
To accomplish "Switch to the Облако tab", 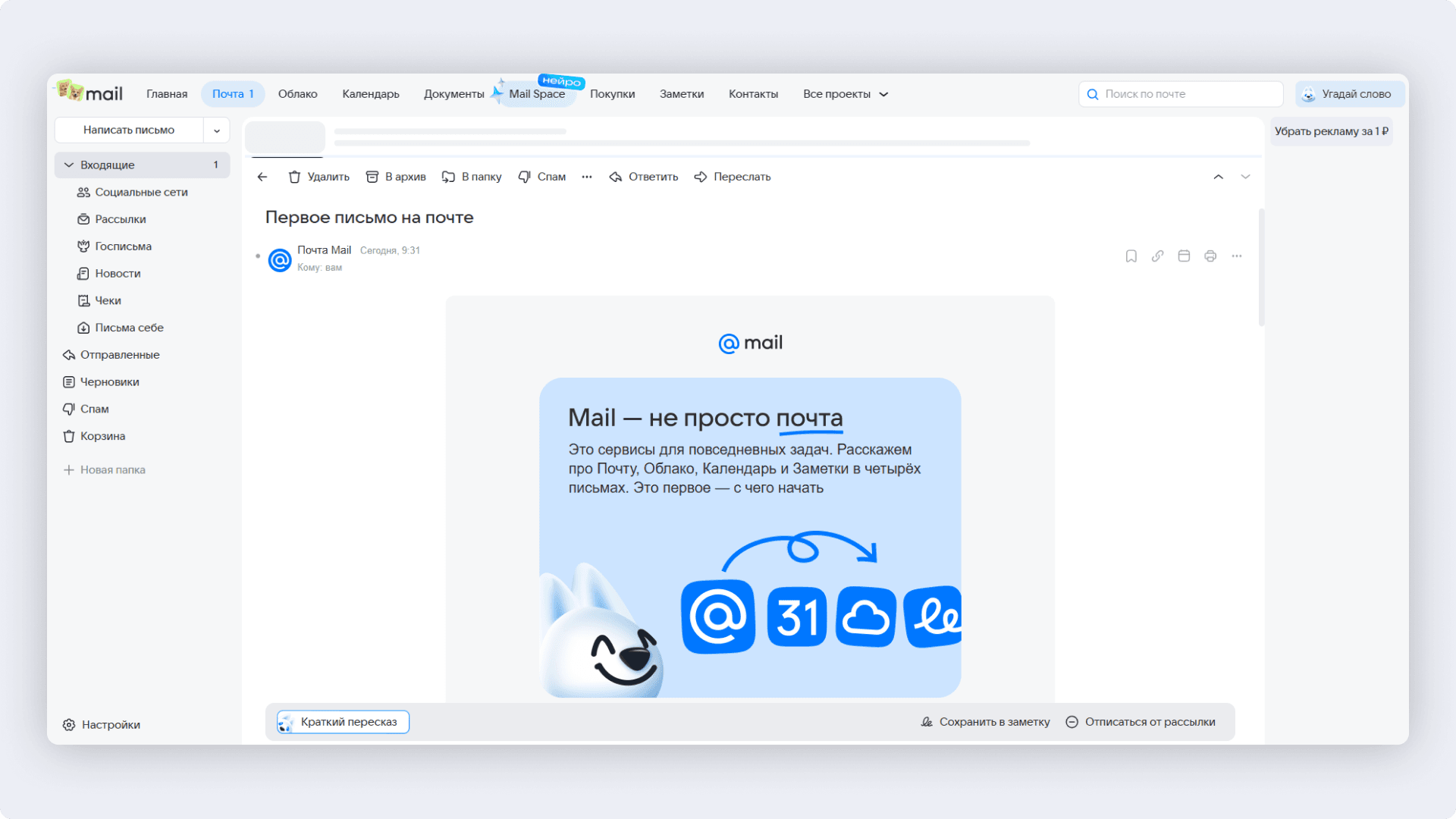I will pyautogui.click(x=297, y=94).
